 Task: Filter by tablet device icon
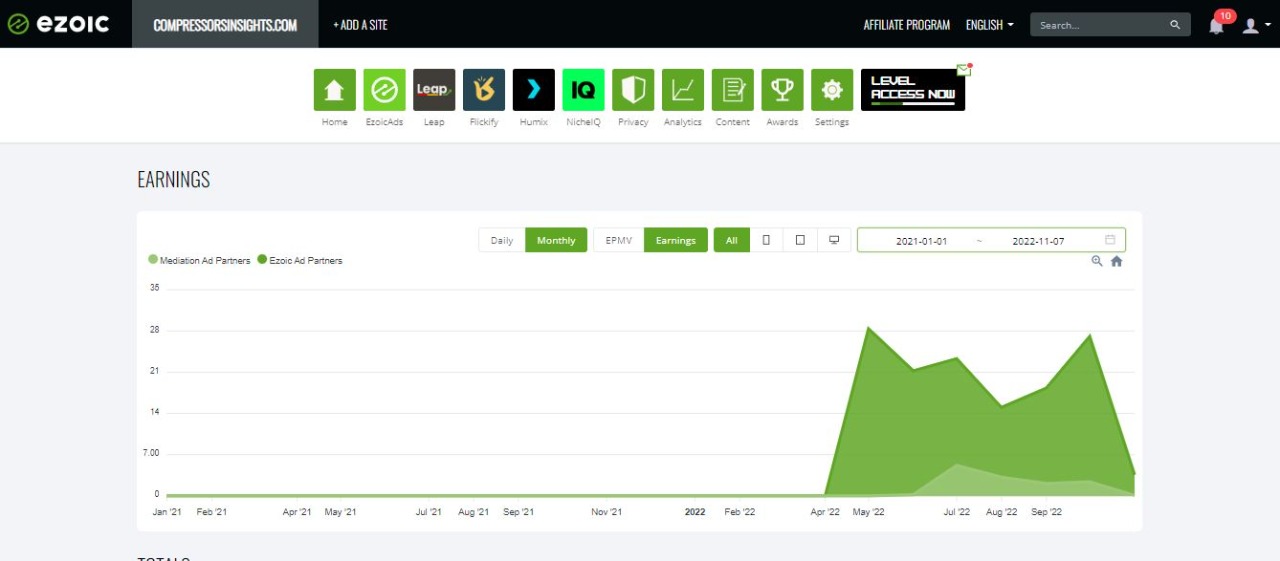pos(800,240)
